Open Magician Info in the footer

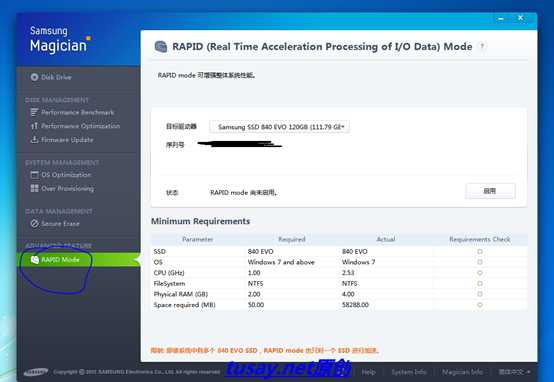coord(462,372)
